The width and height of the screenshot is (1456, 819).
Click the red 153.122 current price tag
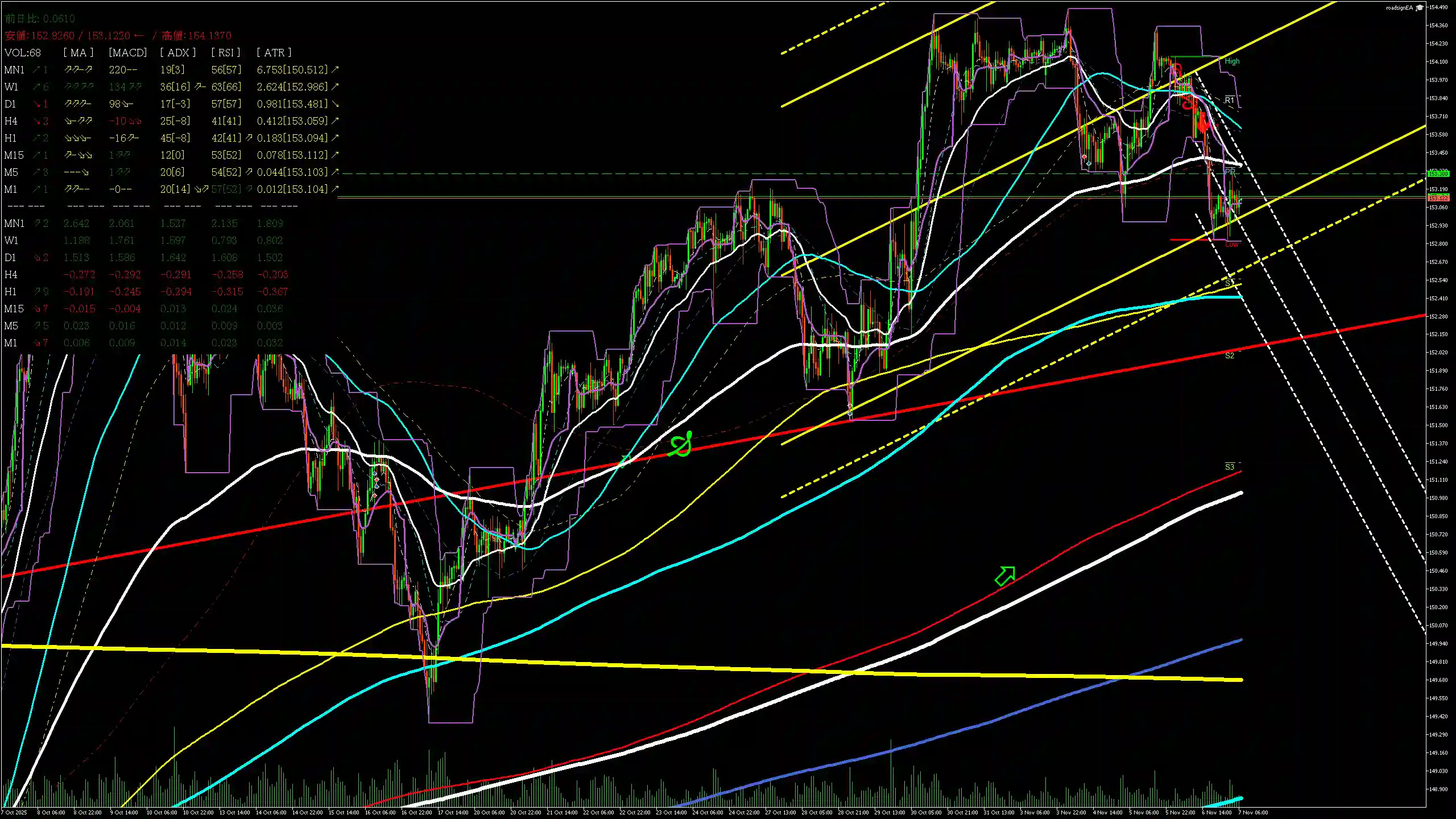(x=1438, y=198)
